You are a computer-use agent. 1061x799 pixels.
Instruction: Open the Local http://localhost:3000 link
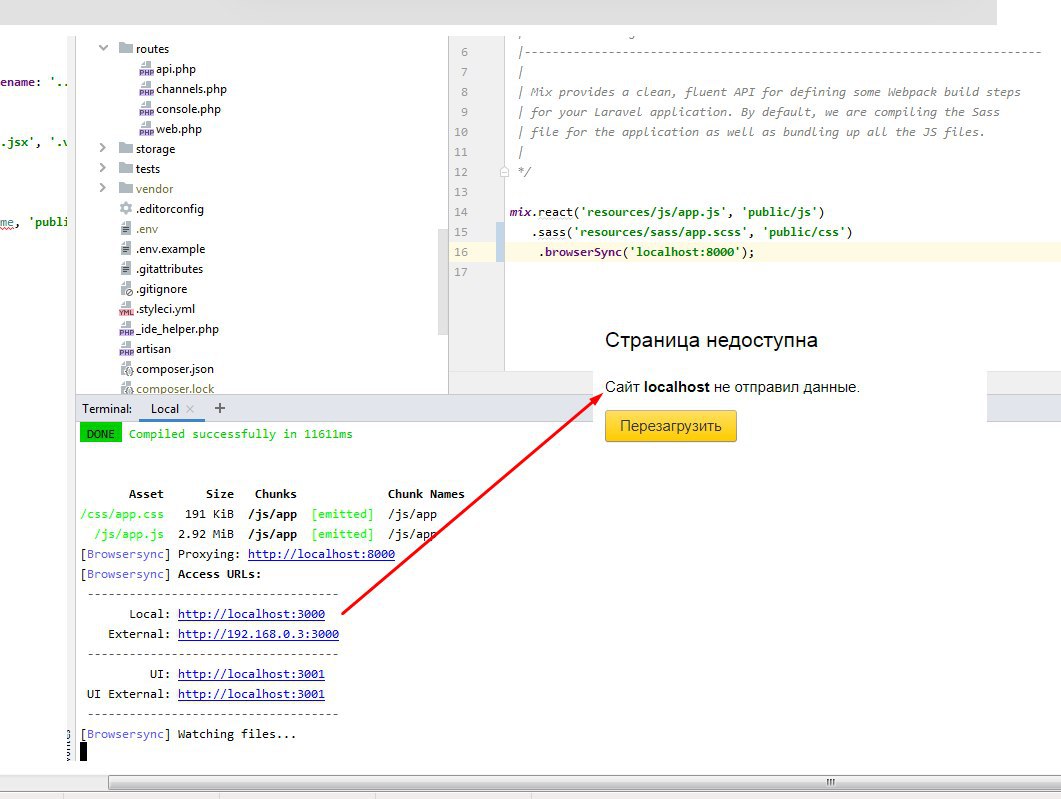pos(251,614)
